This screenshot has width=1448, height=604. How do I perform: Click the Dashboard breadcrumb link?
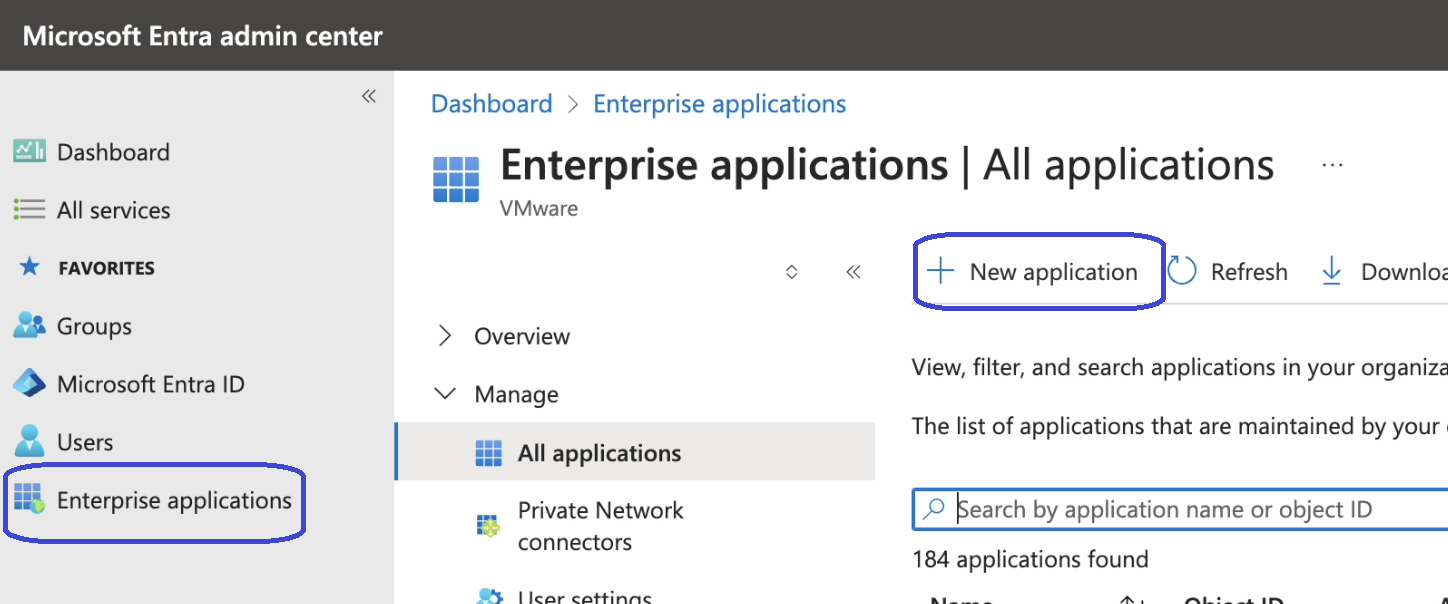tap(491, 103)
